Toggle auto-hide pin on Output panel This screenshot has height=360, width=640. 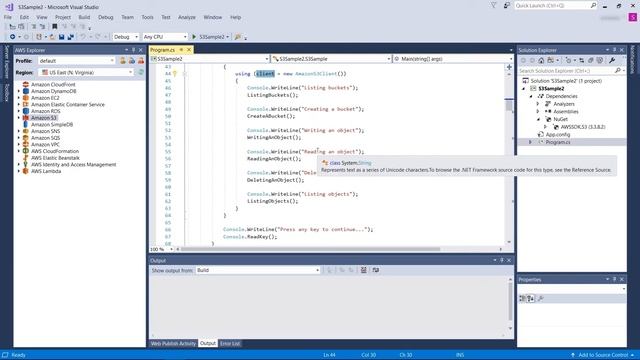502,260
